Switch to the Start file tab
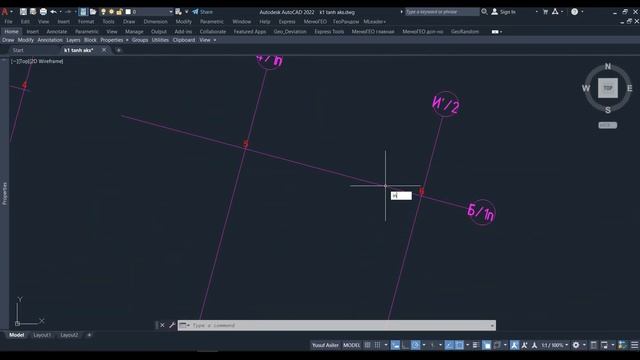Screen dimensions: 640x360 tap(18, 50)
